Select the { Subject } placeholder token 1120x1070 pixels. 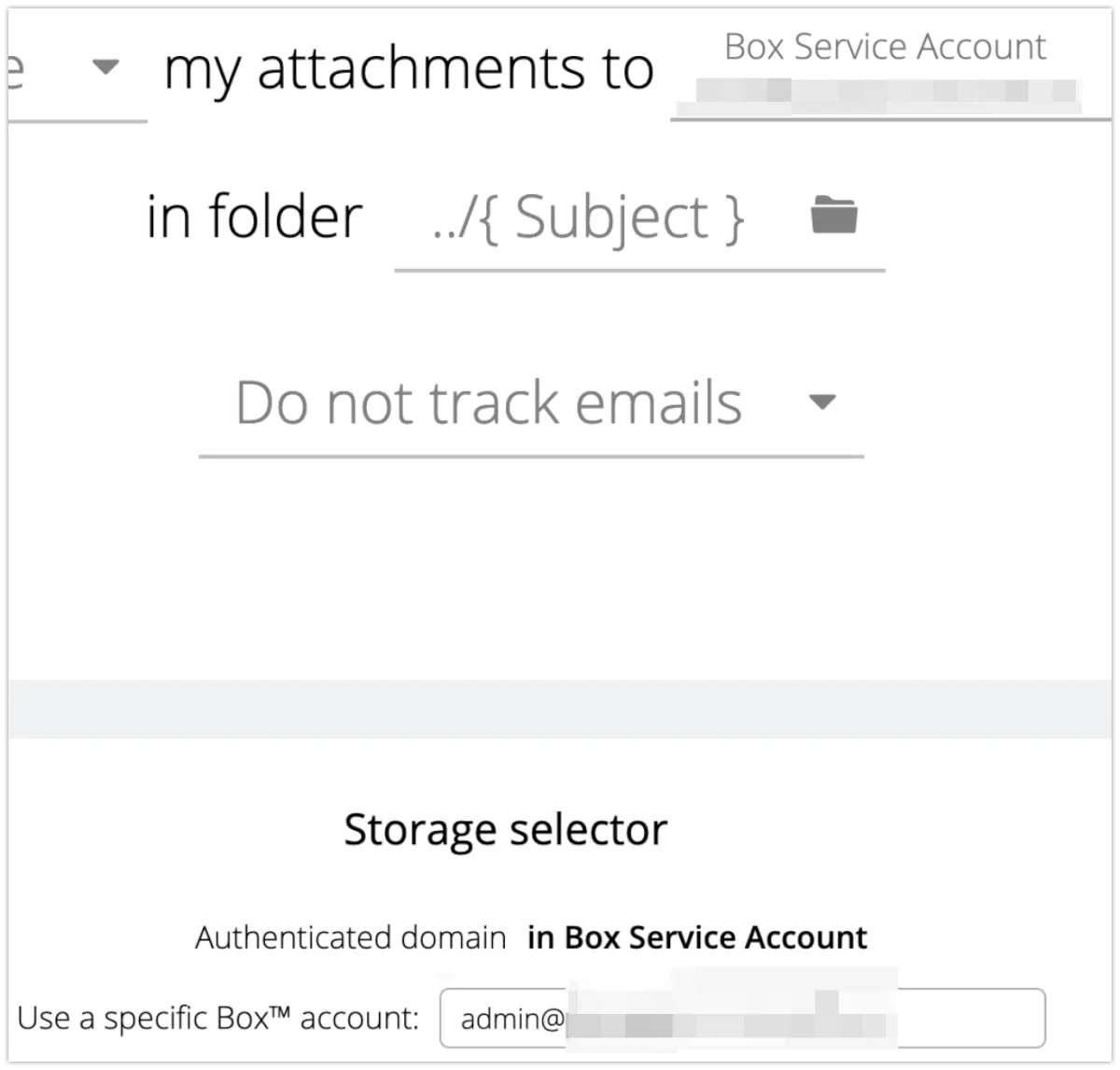[629, 218]
